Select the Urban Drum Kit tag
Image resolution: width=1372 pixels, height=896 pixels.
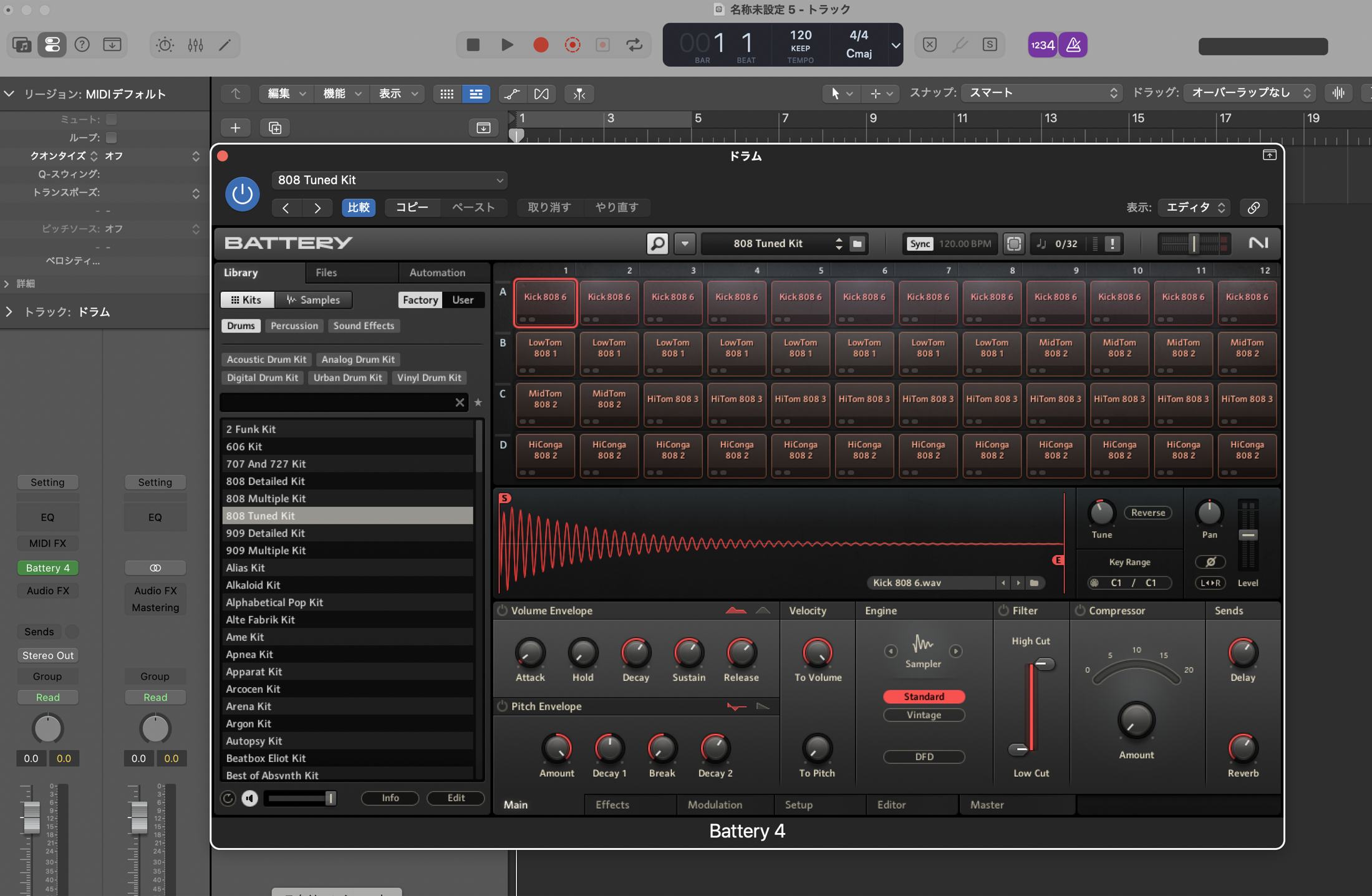348,377
